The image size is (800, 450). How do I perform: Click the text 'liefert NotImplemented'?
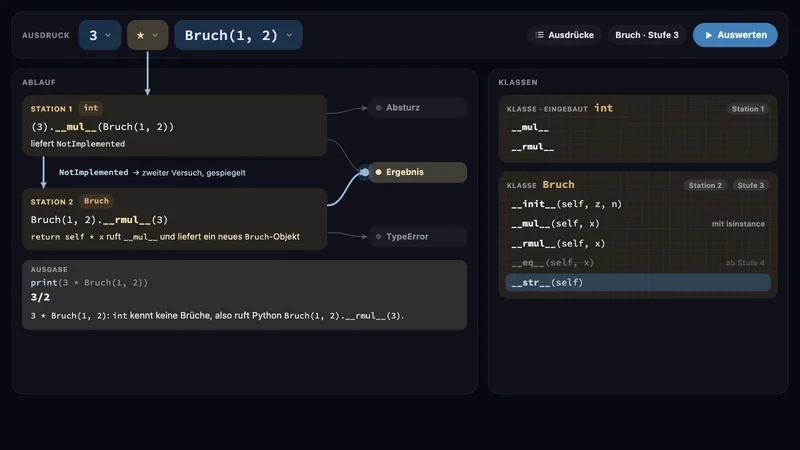tap(78, 144)
